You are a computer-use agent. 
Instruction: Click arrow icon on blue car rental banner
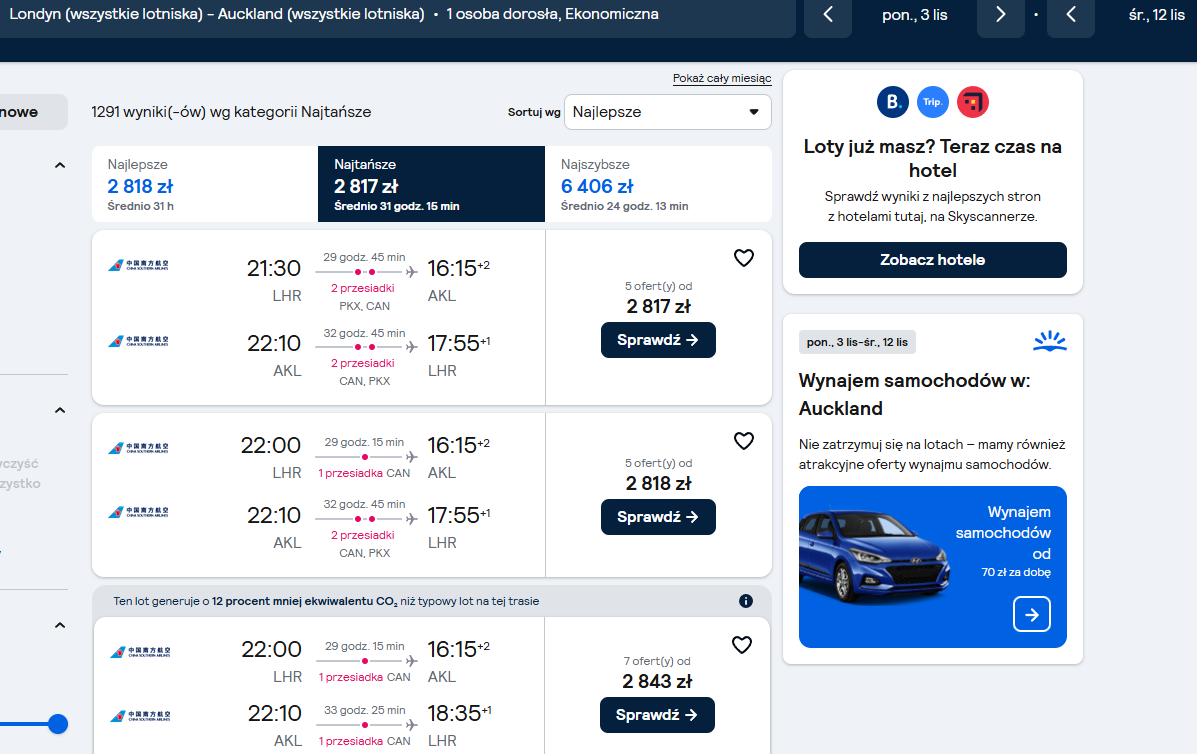click(x=1031, y=614)
